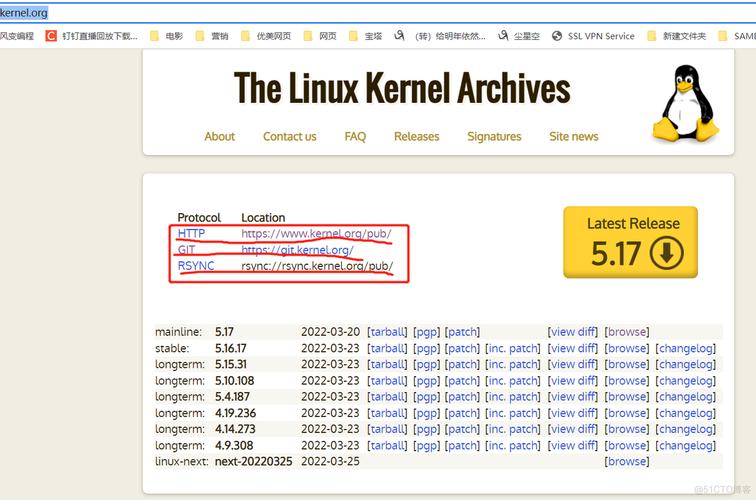Open the Contact us page
The height and width of the screenshot is (500, 756).
(x=290, y=136)
